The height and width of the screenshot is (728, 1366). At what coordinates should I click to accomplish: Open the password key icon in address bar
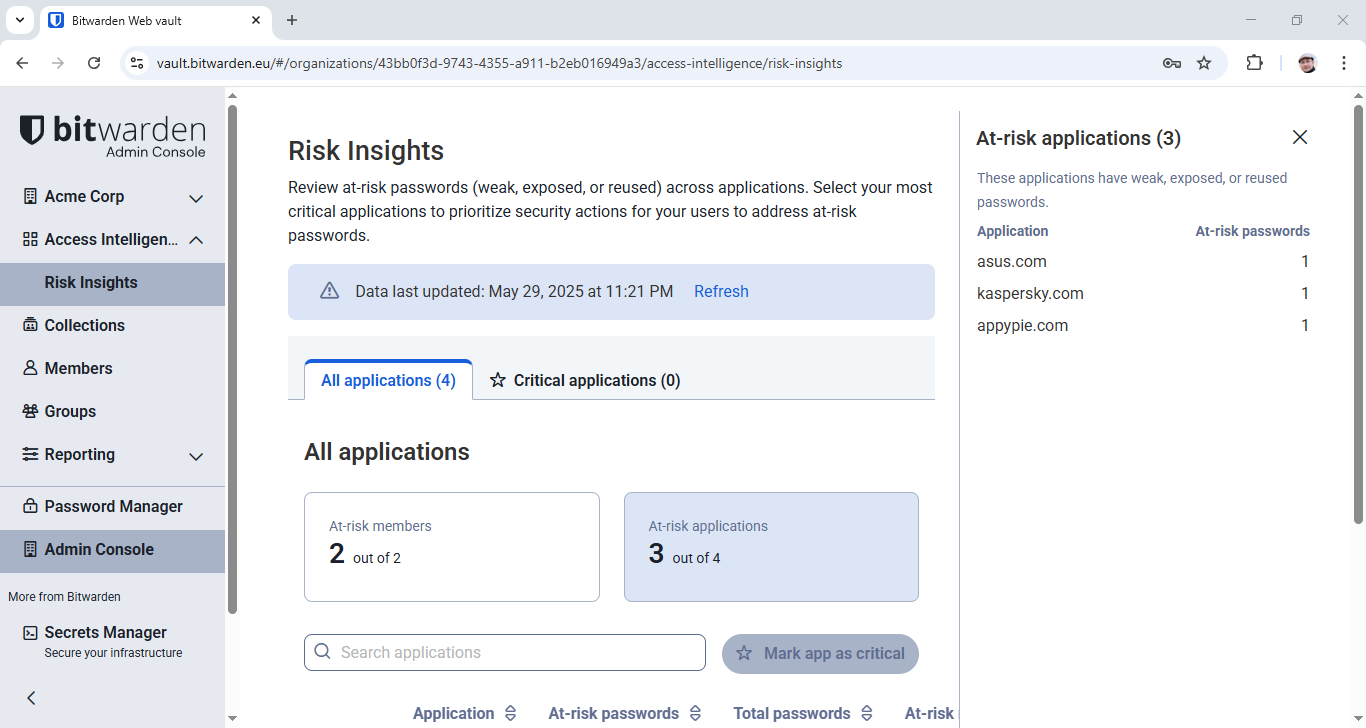(x=1172, y=63)
